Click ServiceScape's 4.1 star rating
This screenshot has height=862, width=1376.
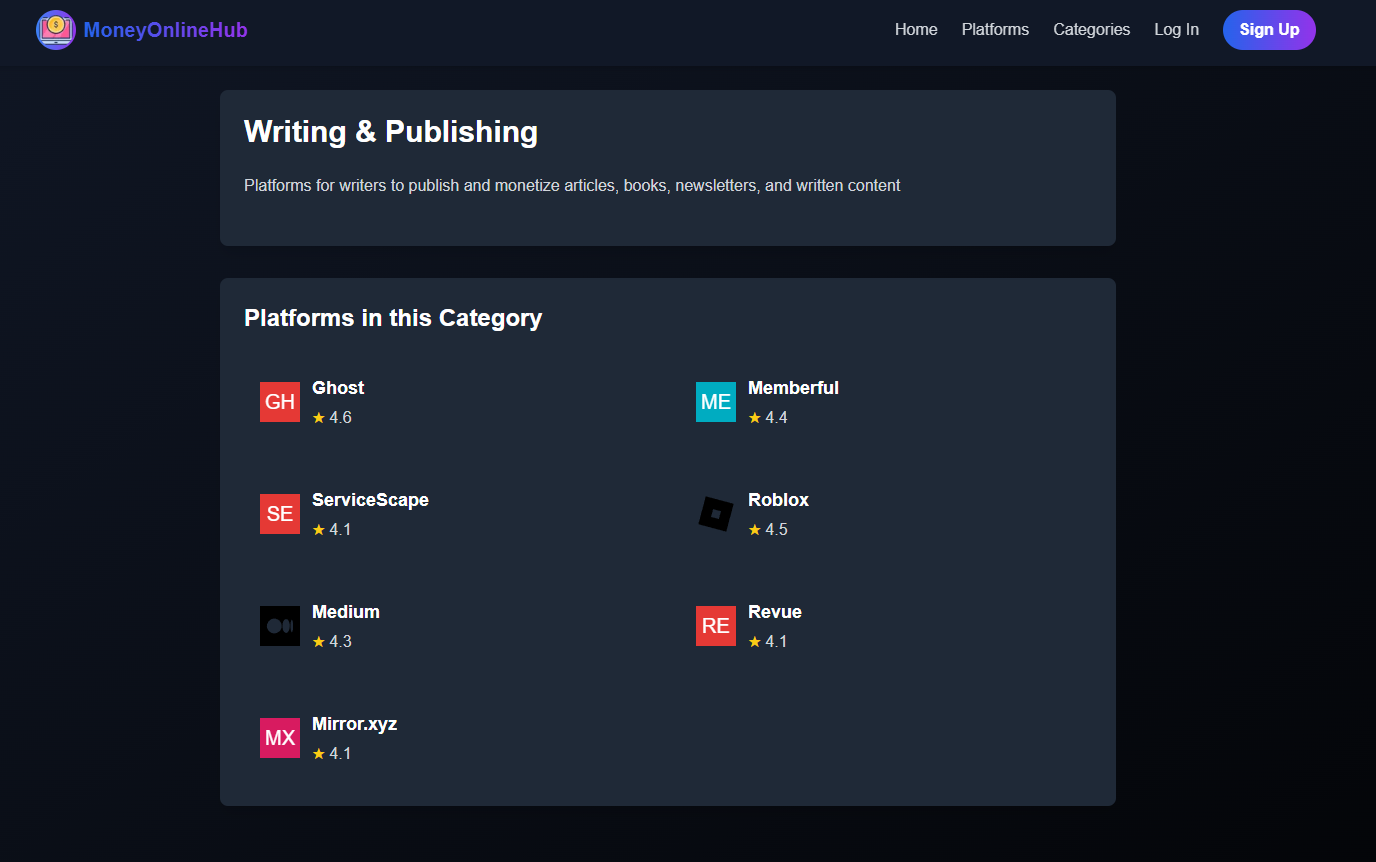(x=332, y=530)
